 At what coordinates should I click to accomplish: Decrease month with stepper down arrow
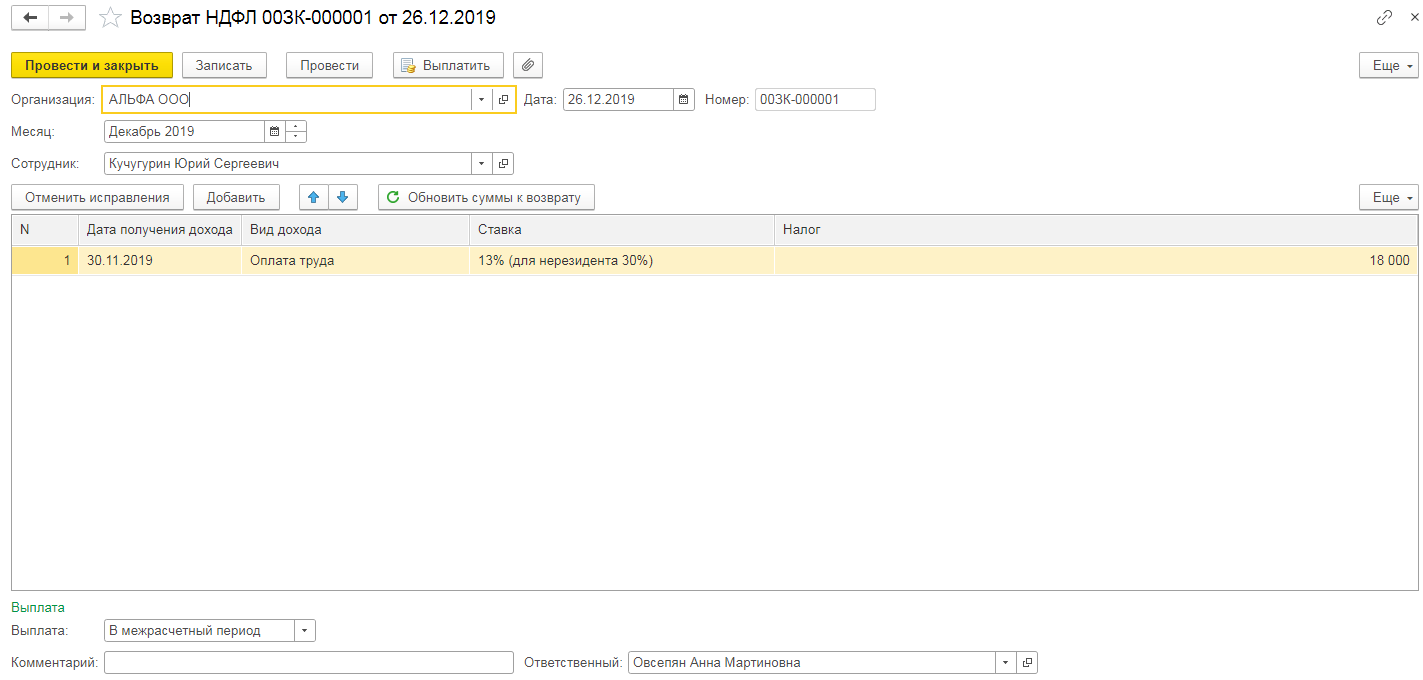point(296,137)
